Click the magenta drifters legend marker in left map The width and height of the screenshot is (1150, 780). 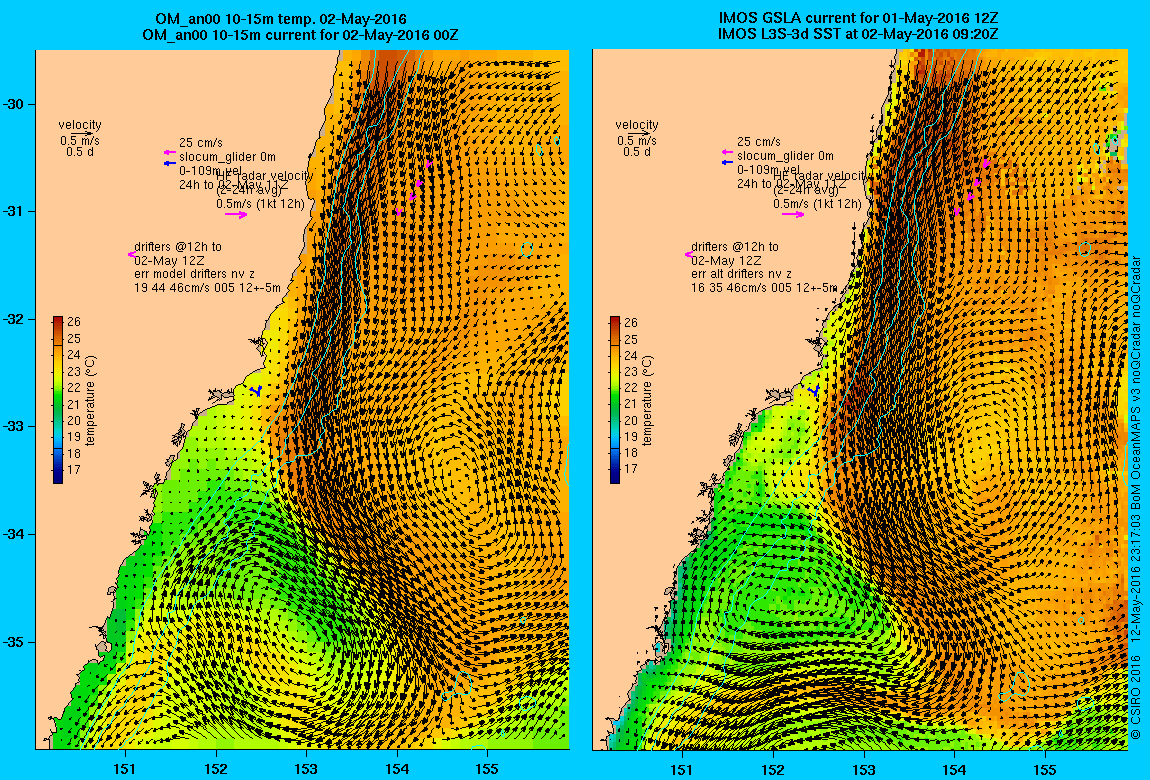[x=131, y=254]
